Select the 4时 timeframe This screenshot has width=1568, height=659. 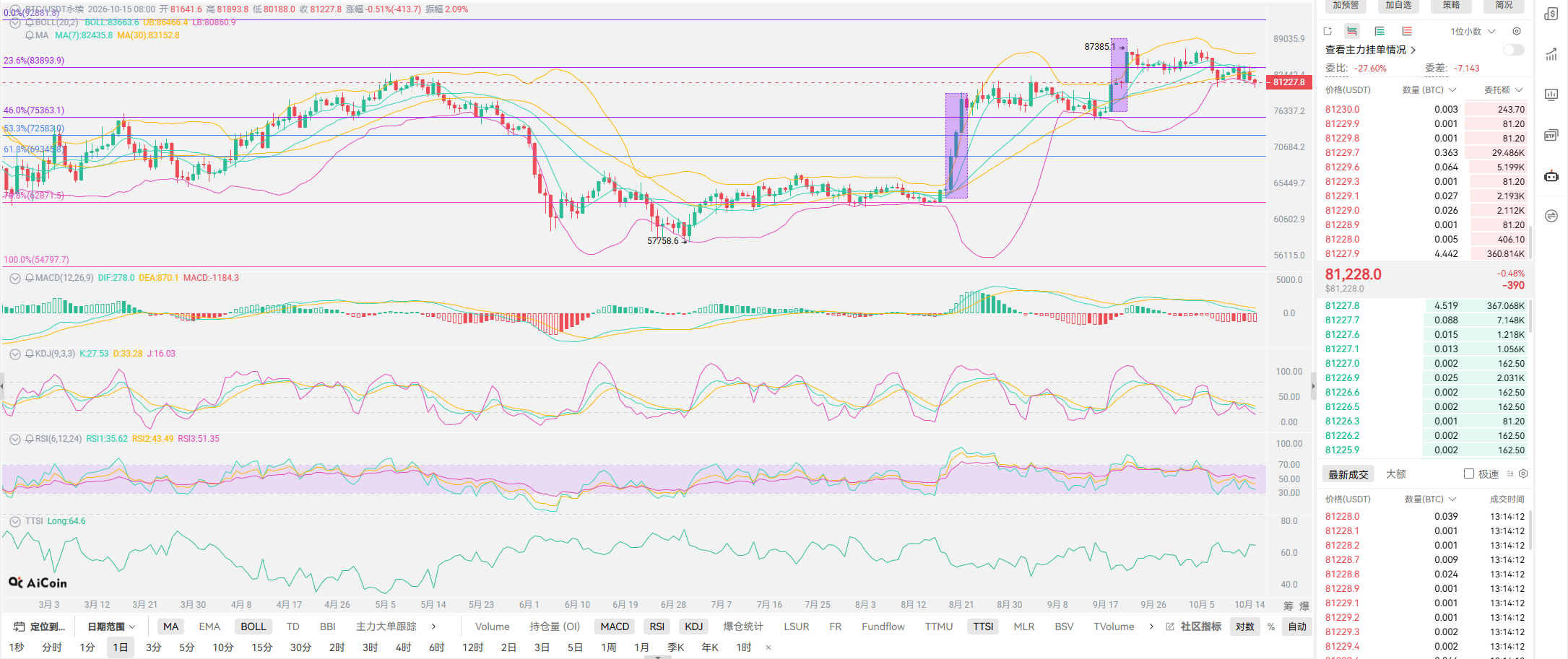pos(403,647)
